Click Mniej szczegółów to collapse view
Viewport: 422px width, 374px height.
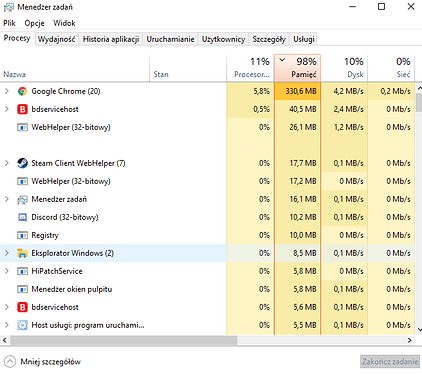(x=50, y=362)
